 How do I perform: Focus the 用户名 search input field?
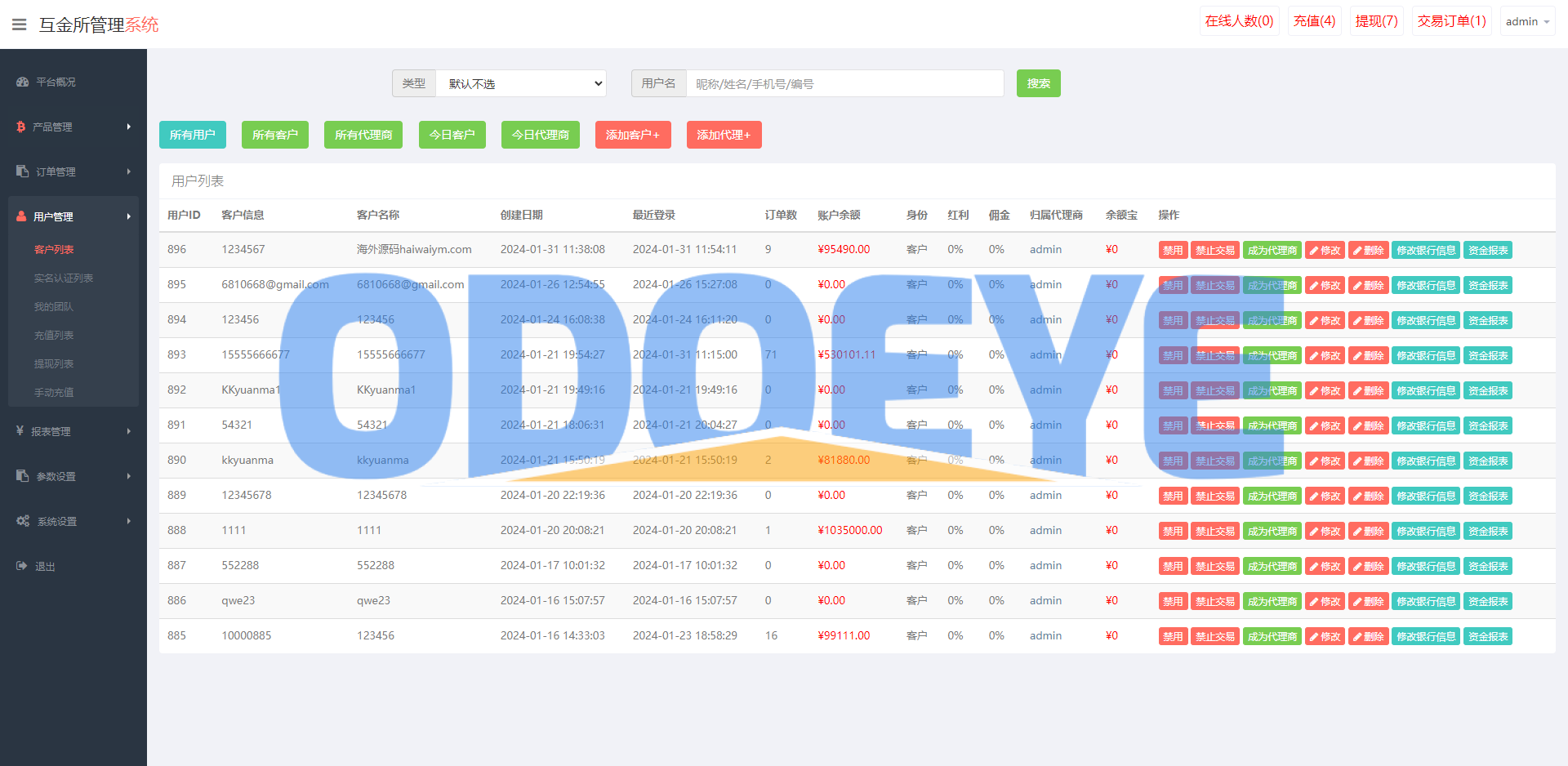[x=845, y=83]
